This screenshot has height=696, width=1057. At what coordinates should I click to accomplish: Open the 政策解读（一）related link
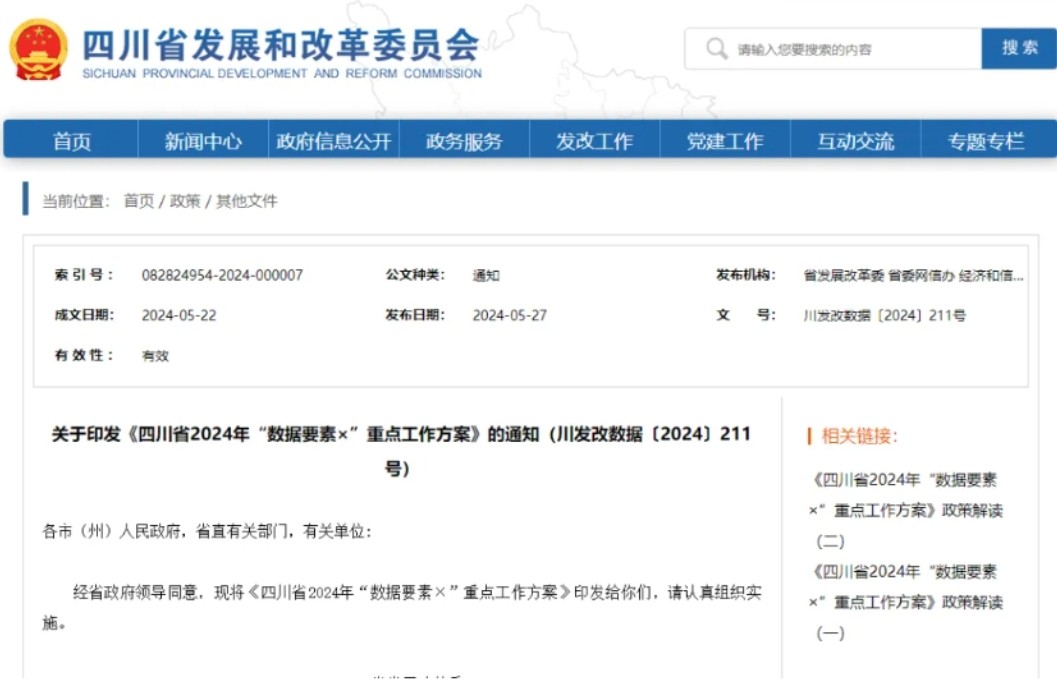coord(906,602)
